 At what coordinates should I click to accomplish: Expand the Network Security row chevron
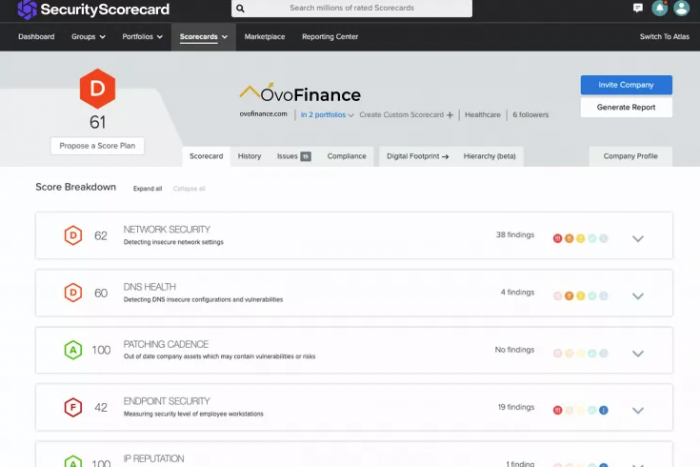[638, 238]
